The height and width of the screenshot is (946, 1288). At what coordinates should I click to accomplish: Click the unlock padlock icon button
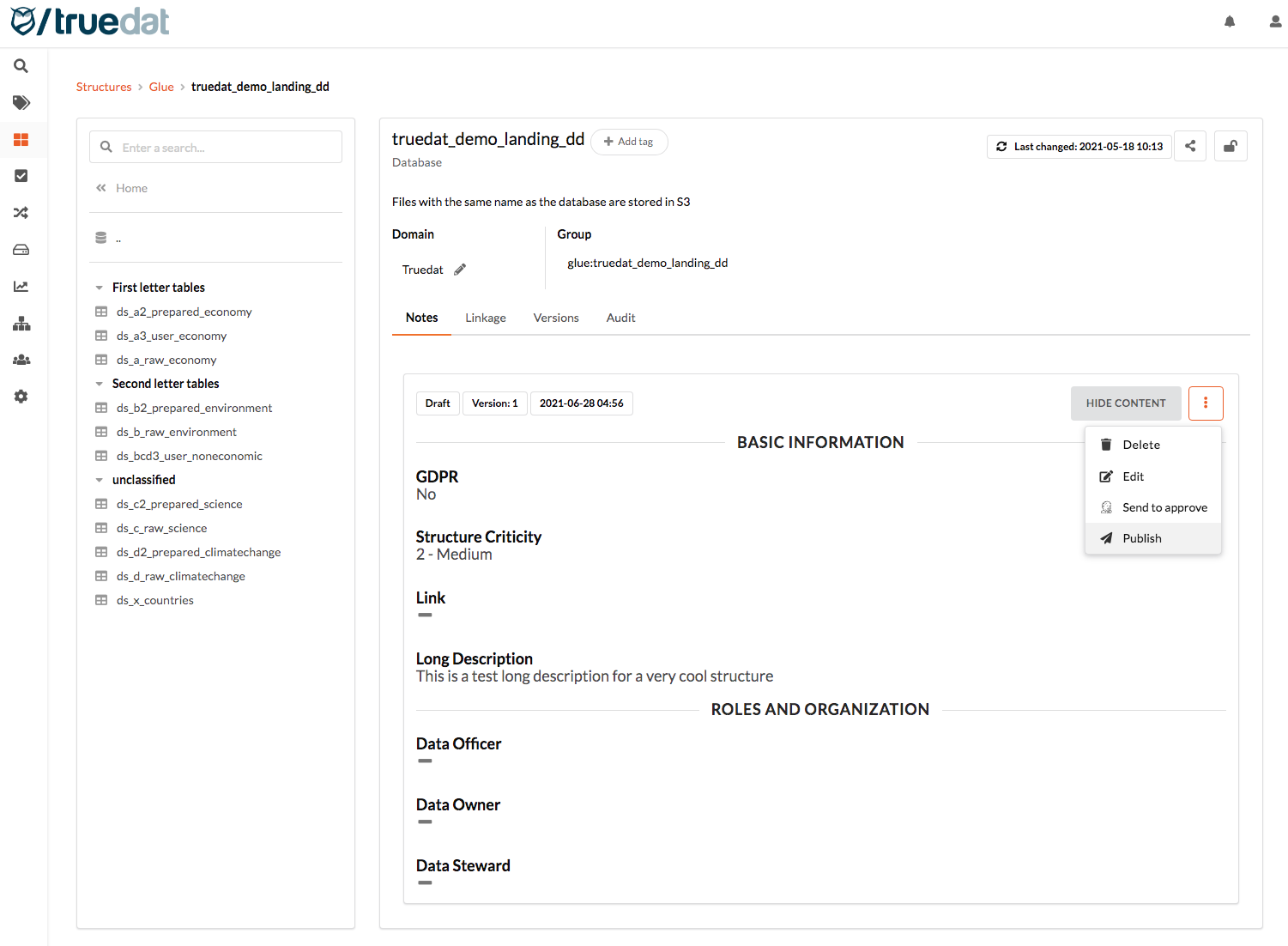coord(1230,146)
